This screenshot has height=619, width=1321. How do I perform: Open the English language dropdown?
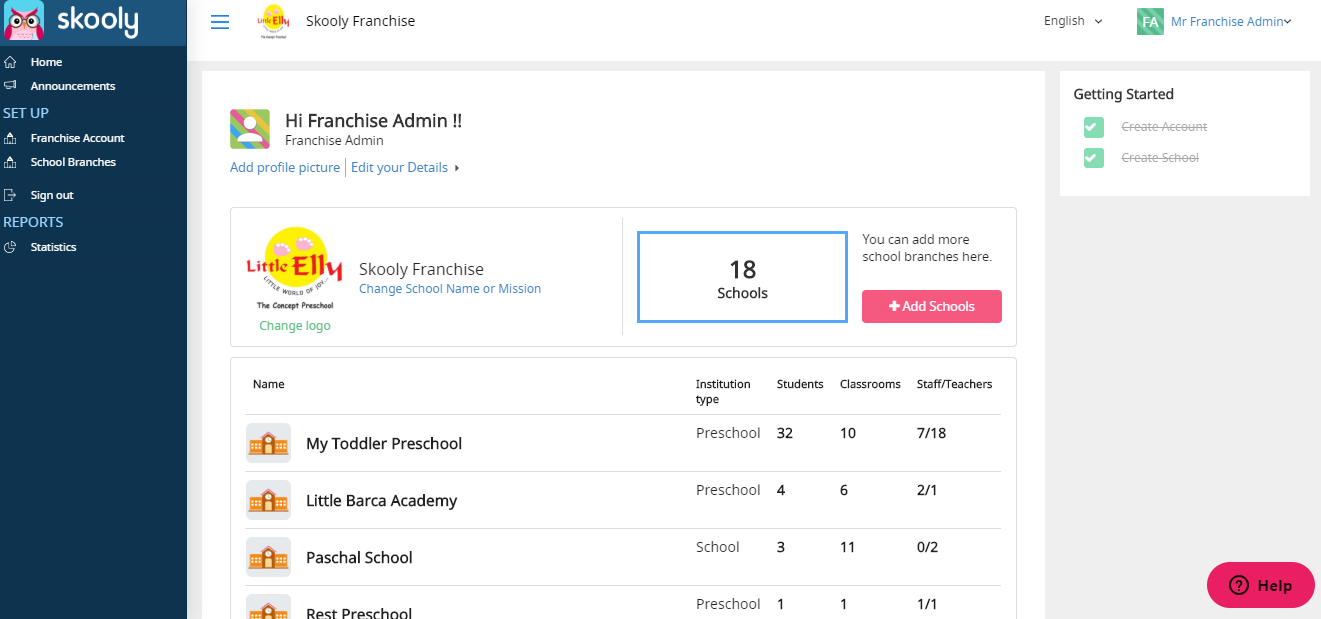click(x=1073, y=21)
